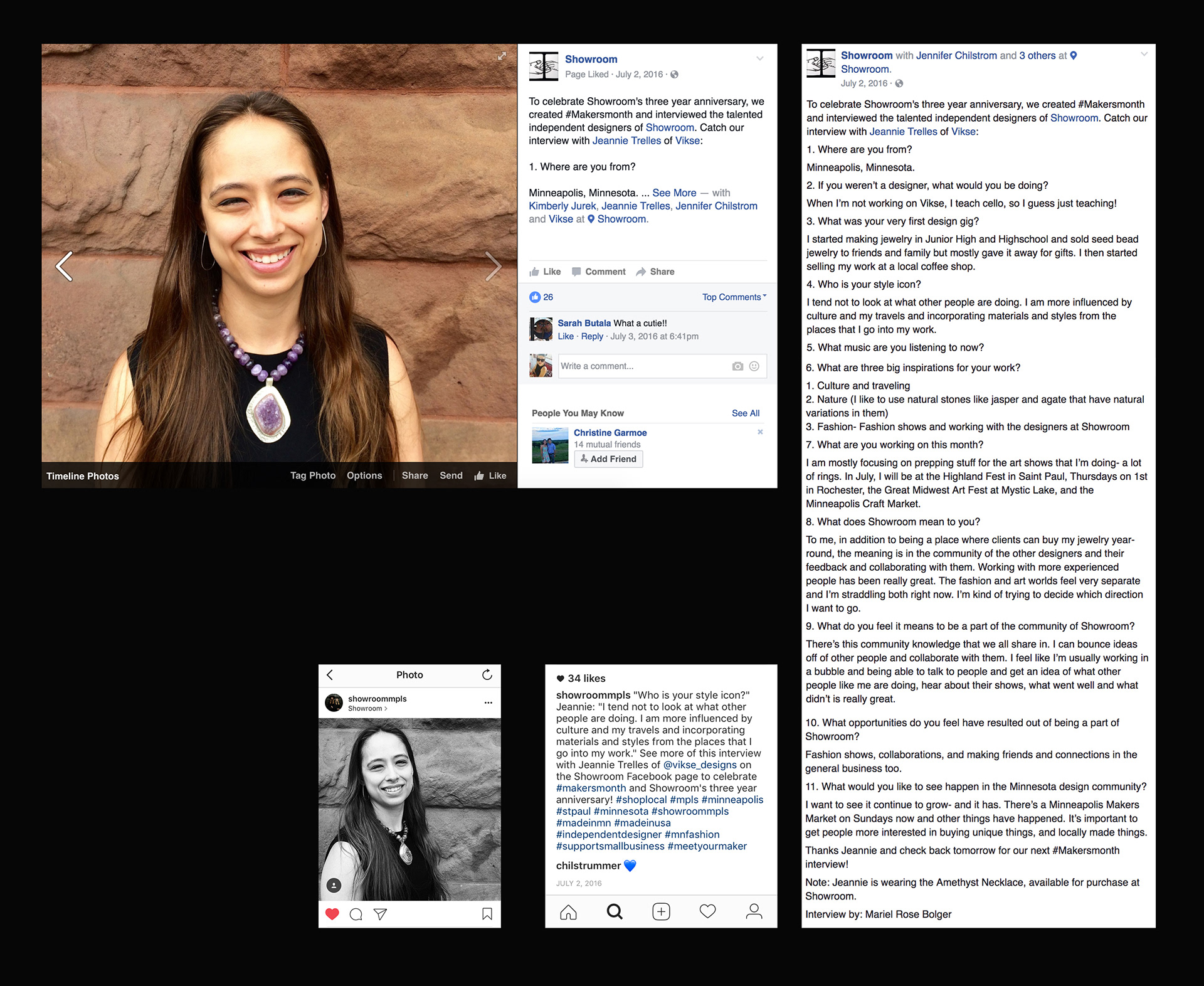The image size is (1204, 986).
Task: Go to previous photo with left arrow
Action: click(64, 266)
